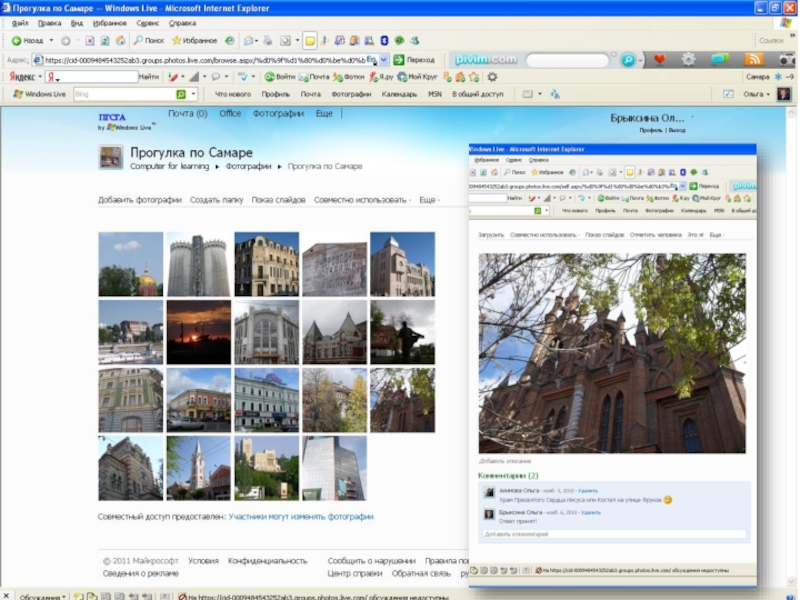The height and width of the screenshot is (600, 800).
Task: Open the Ольга account dropdown
Action: 767,94
